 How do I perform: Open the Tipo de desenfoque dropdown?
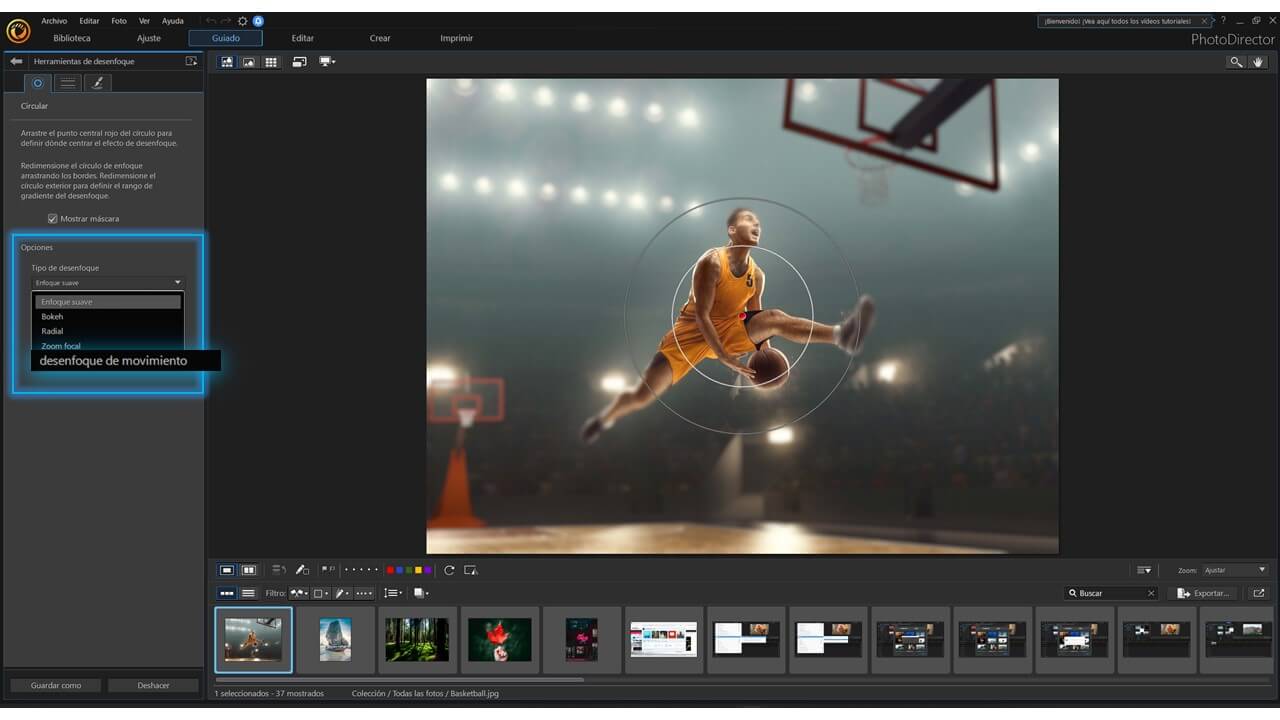click(107, 283)
